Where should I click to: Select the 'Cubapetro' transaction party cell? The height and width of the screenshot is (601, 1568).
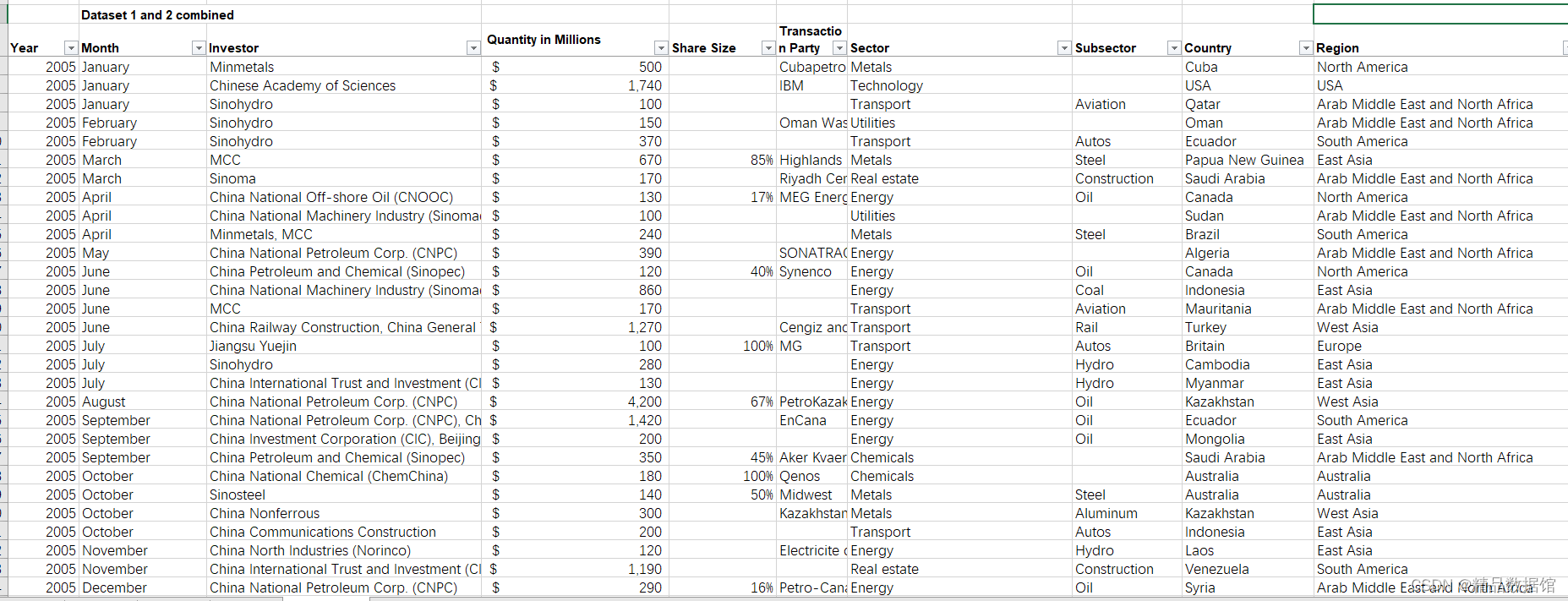click(x=812, y=67)
